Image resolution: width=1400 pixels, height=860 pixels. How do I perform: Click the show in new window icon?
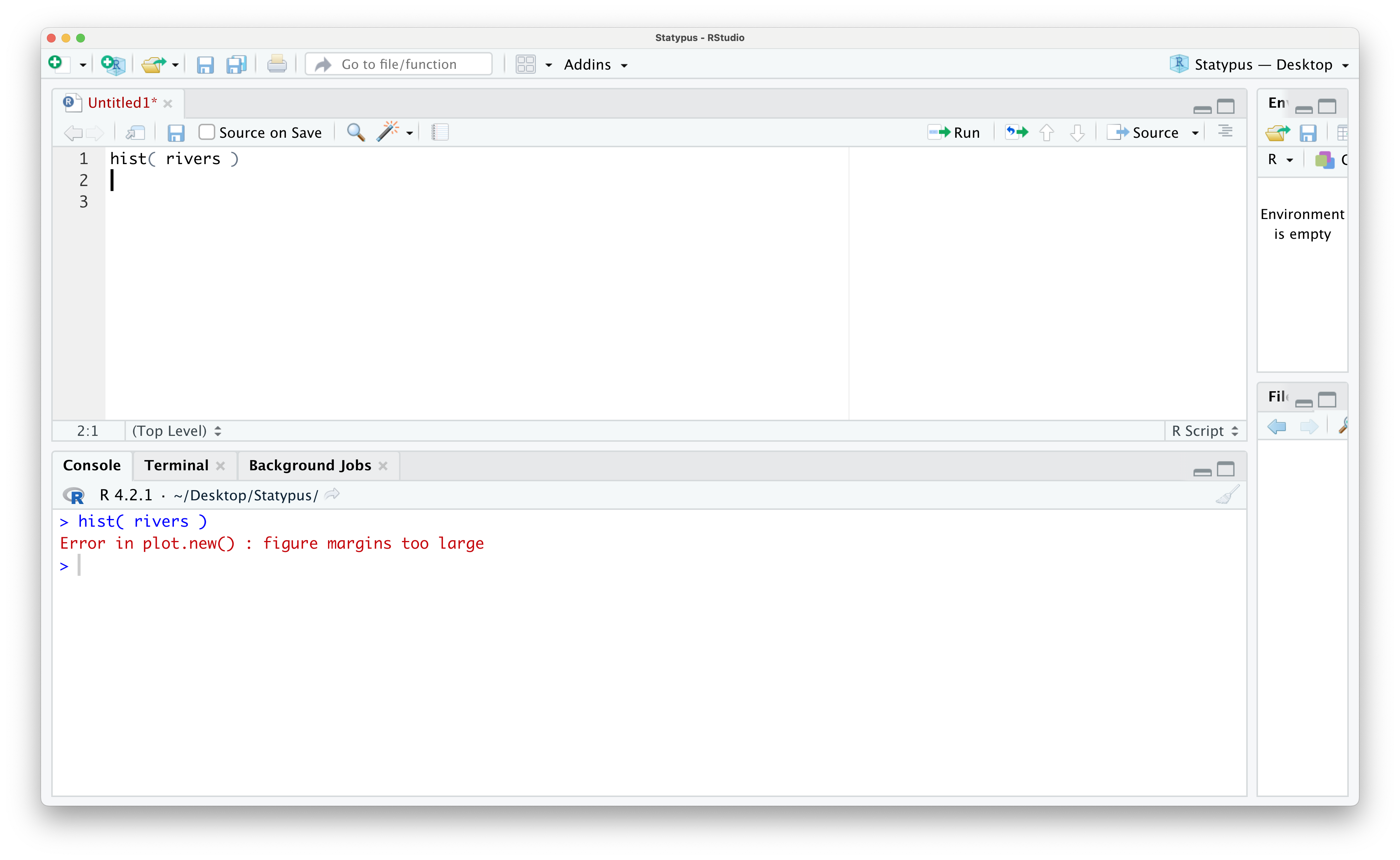click(135, 133)
